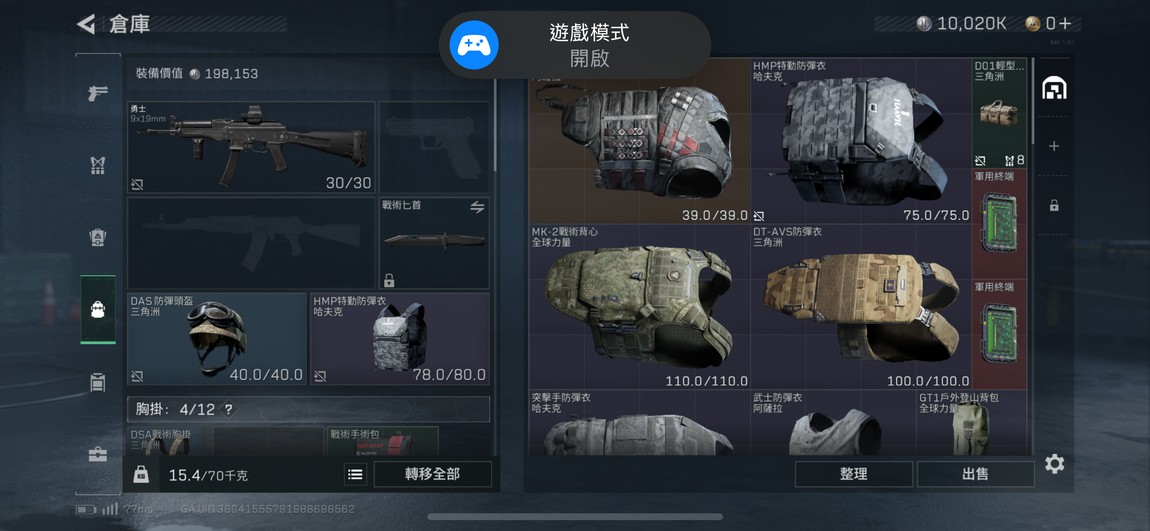Open the pistol weapons category in sidebar
Viewport: 1150px width, 531px height.
(x=98, y=93)
